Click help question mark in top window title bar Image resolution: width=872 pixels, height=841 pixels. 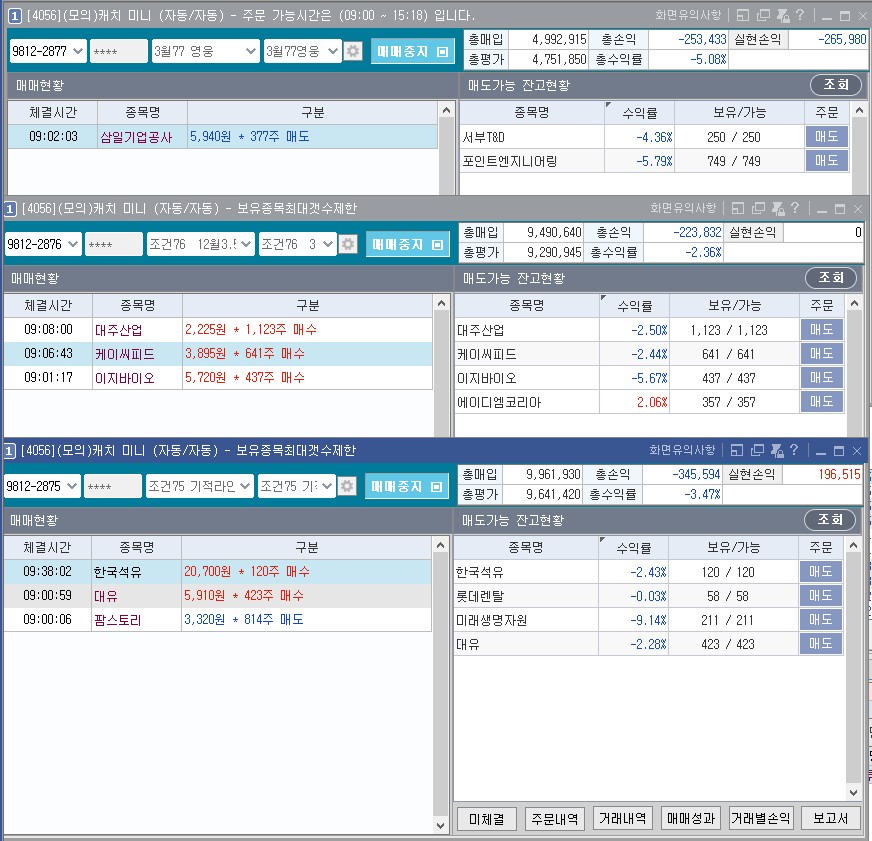(x=800, y=16)
